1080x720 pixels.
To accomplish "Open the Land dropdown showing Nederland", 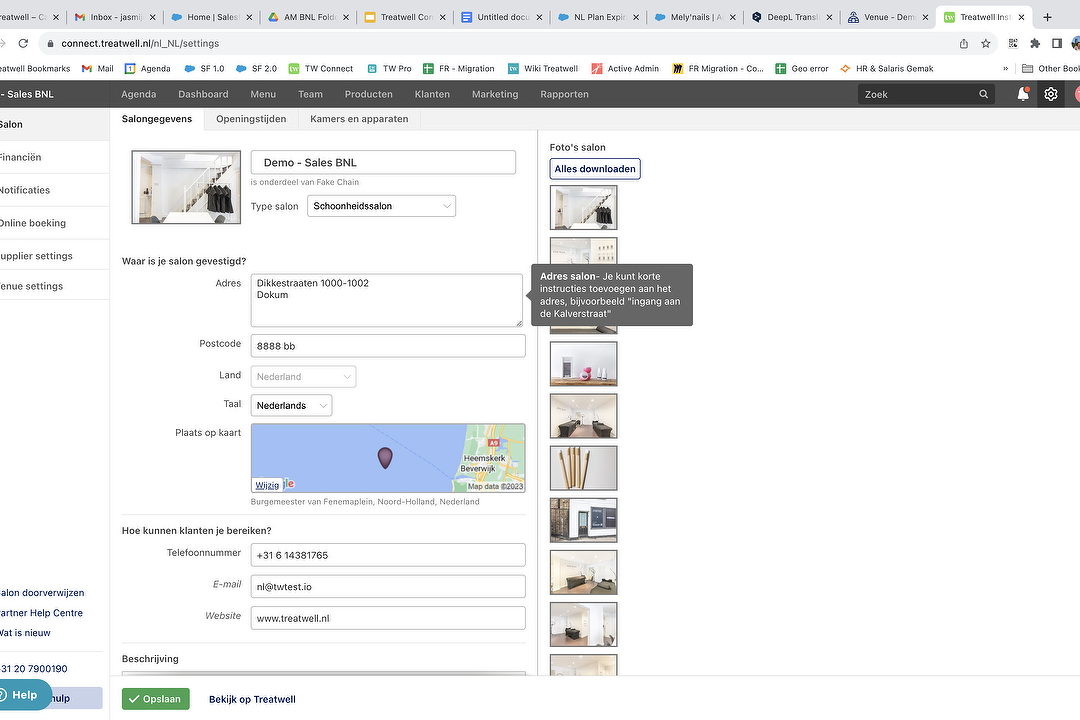I will (303, 377).
